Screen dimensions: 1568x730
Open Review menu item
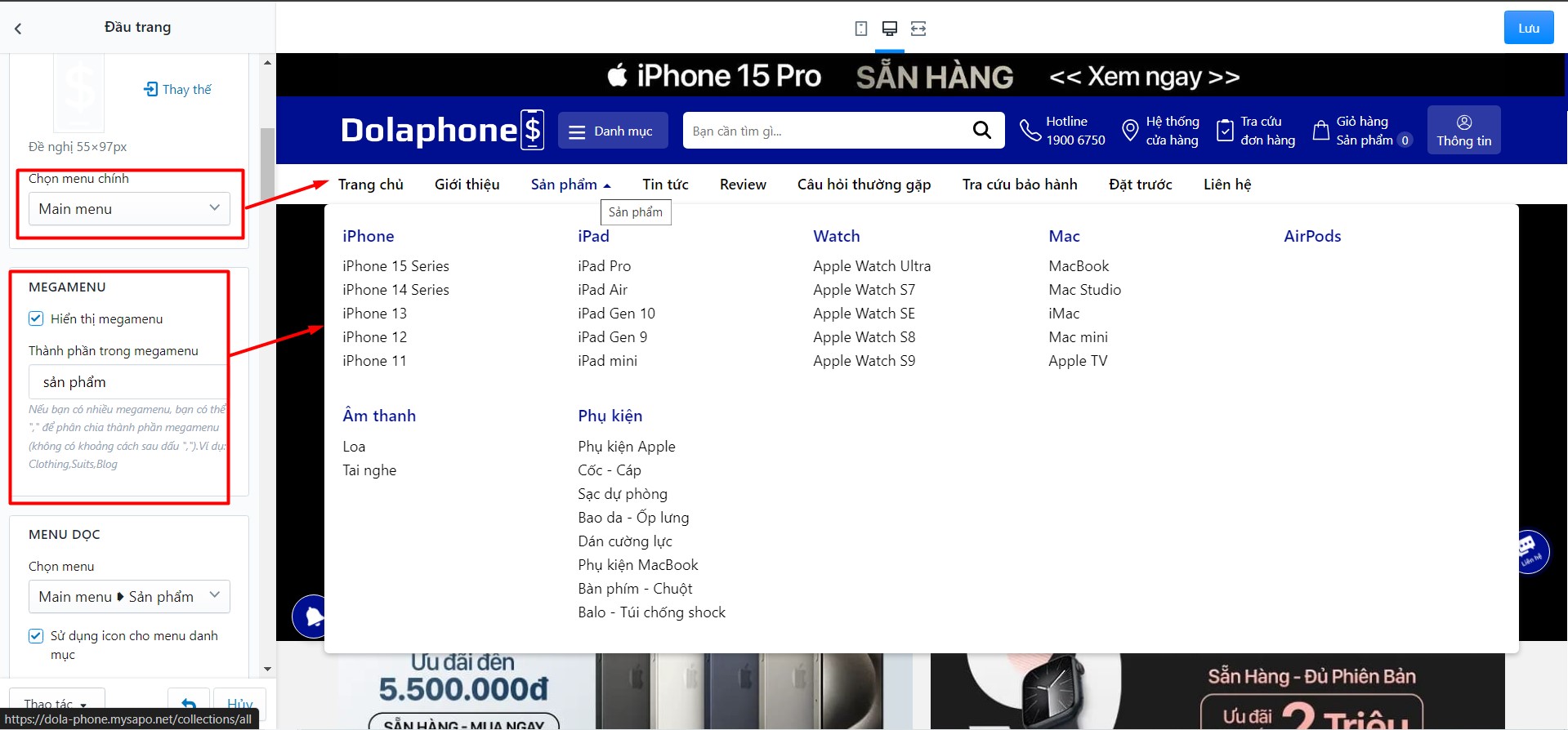coord(743,185)
